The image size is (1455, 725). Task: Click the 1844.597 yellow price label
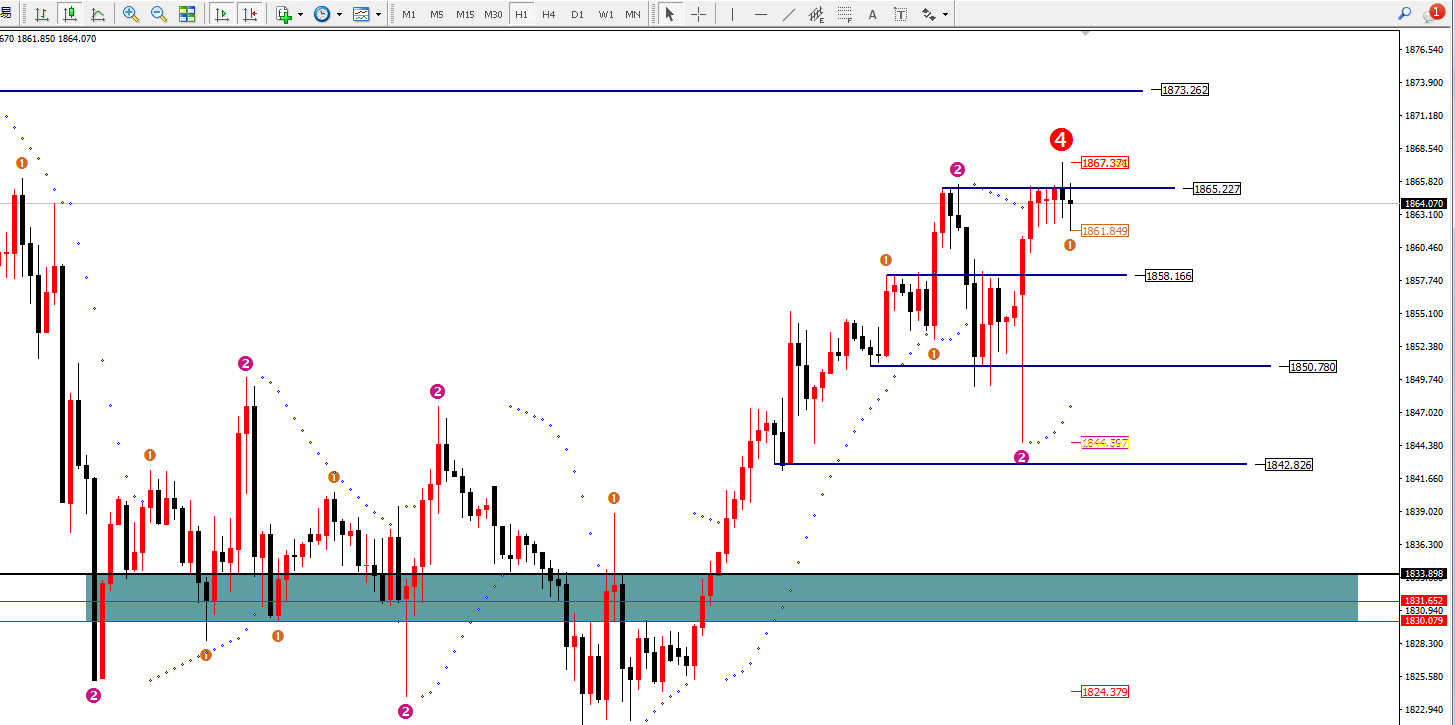tap(1105, 442)
